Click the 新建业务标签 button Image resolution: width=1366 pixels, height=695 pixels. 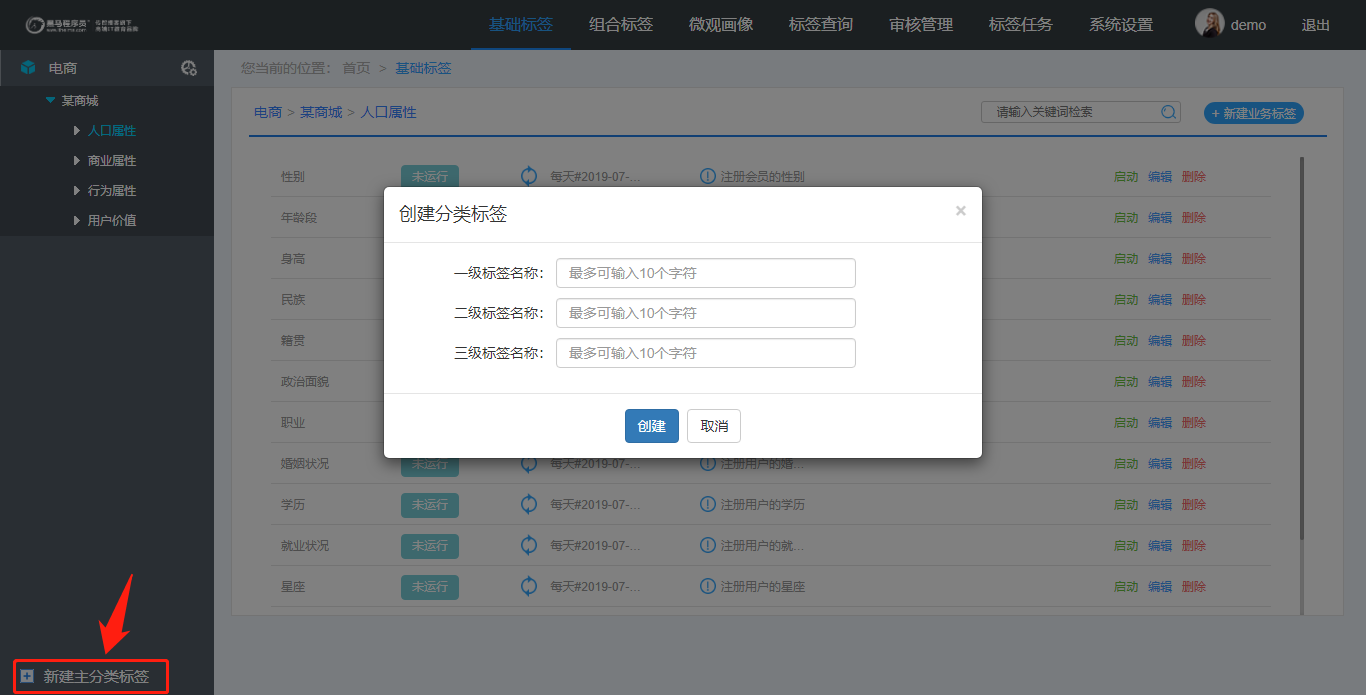(x=1254, y=113)
